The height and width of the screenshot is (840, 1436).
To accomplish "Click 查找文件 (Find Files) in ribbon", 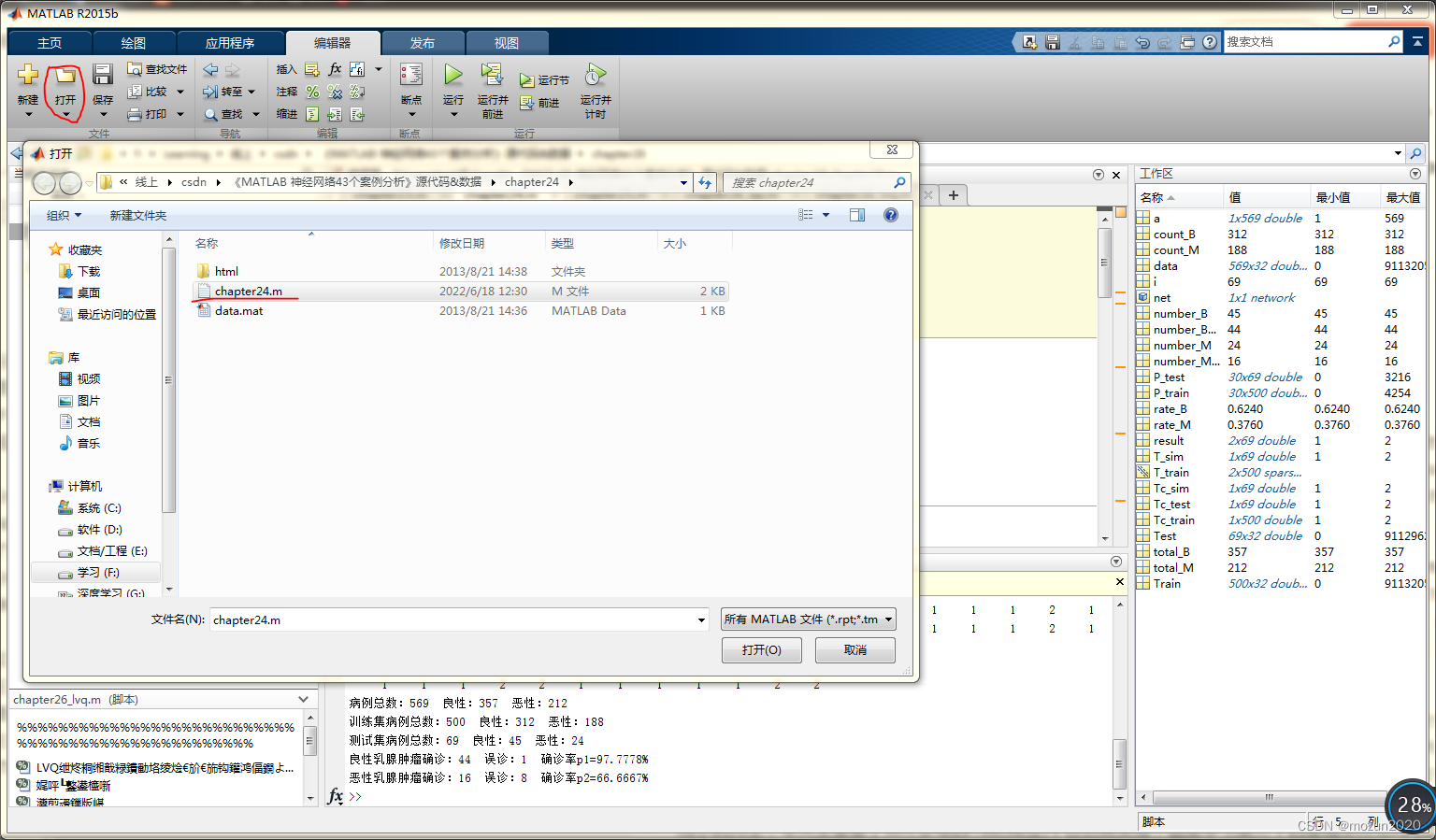I will [157, 69].
